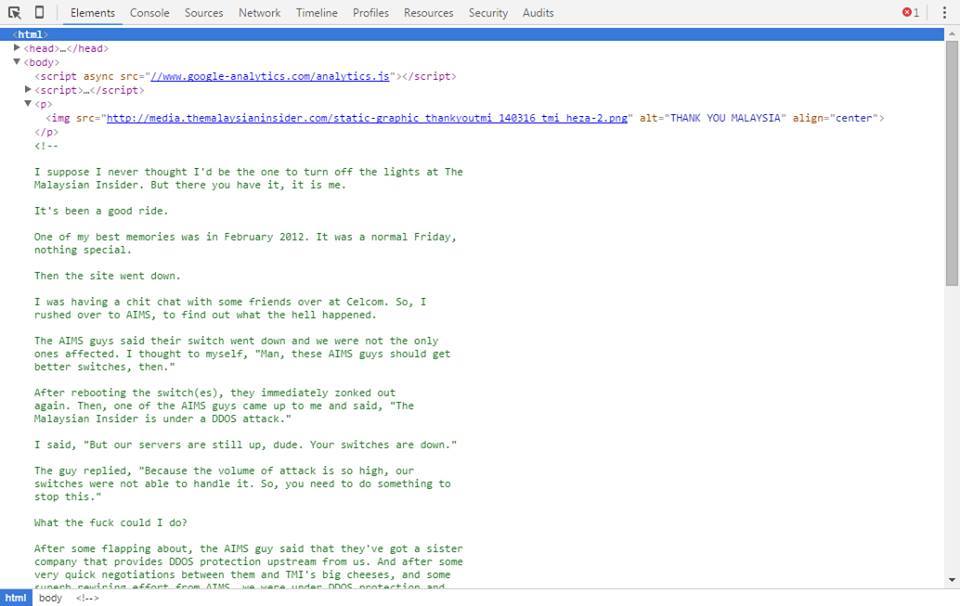Show the Audits tab
This screenshot has height=606, width=960.
538,12
